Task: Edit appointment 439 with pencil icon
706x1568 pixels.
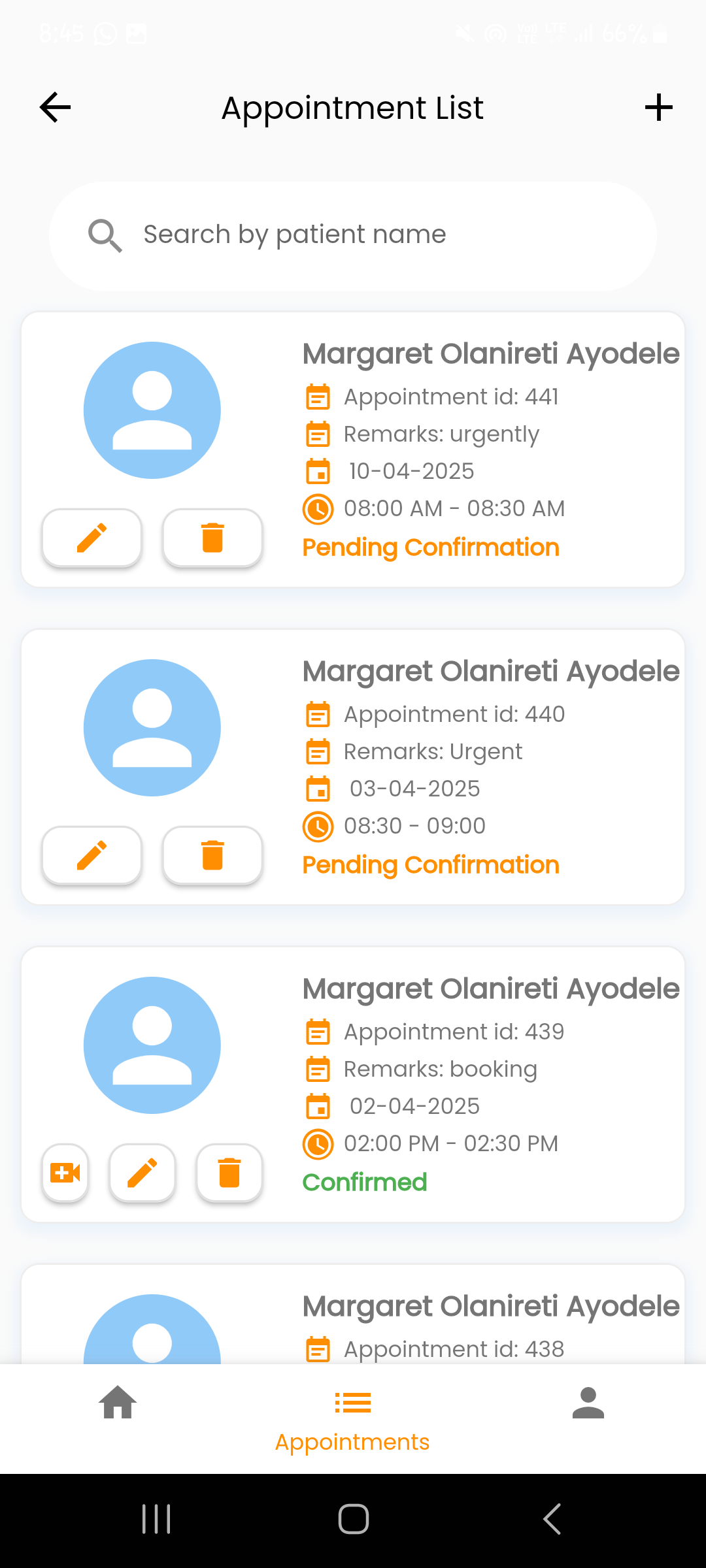Action: 143,1173
